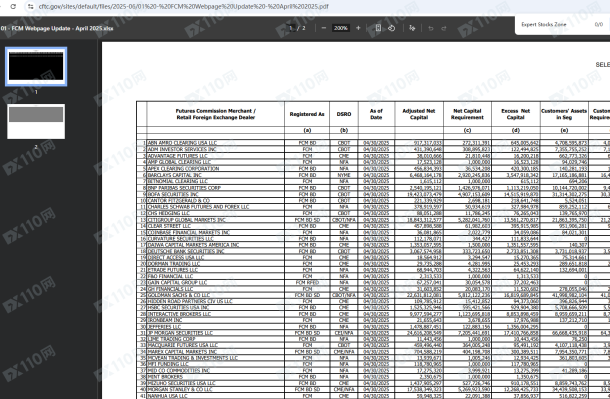Viewport: 610px width, 399px height.
Task: Click the Adjusted Net Capital column header
Action: pyautogui.click(x=419, y=114)
